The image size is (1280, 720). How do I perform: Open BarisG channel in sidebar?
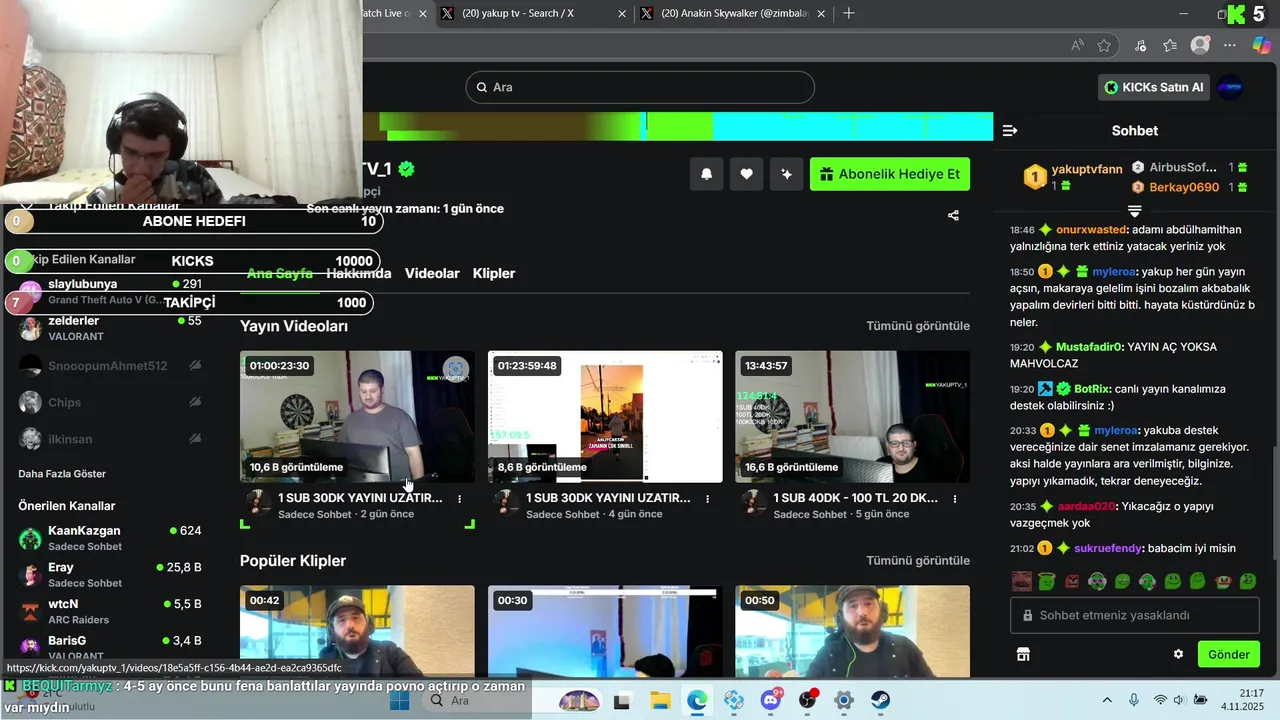pyautogui.click(x=110, y=647)
